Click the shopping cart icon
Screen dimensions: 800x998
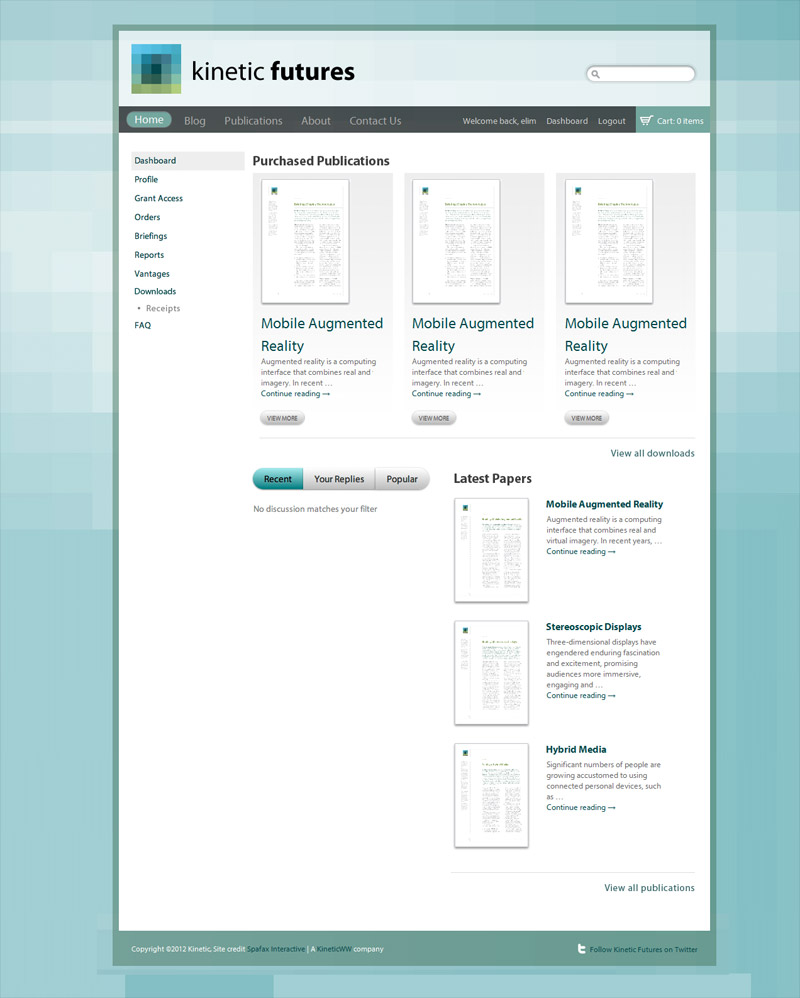(646, 120)
